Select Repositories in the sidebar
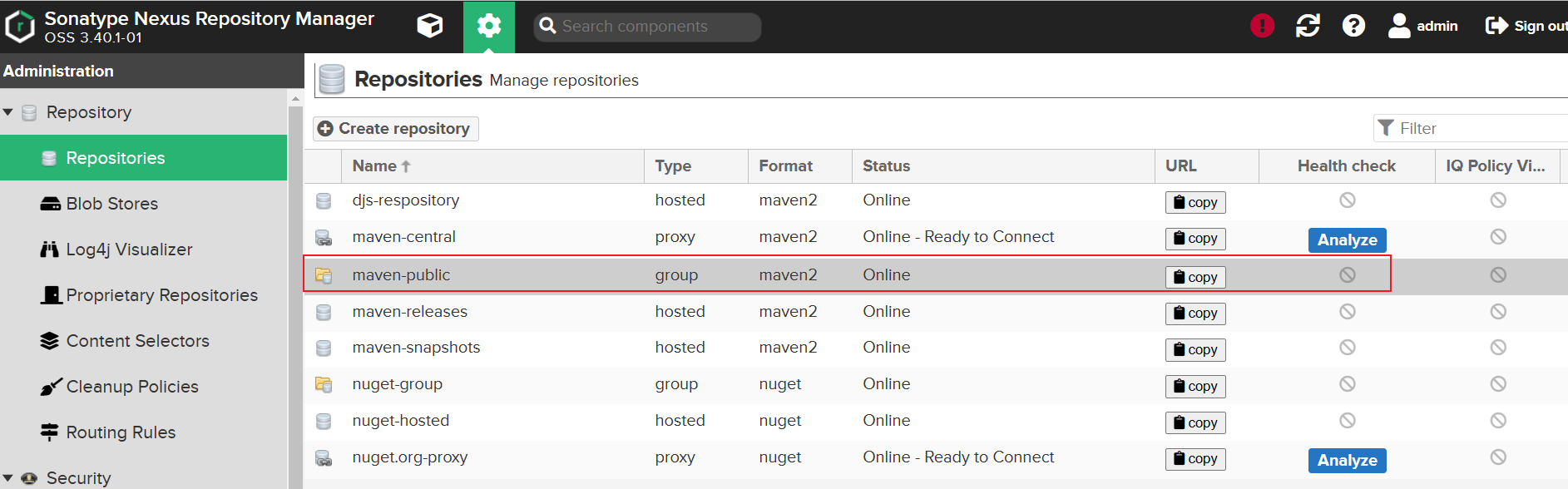This screenshot has height=489, width=1568. tap(143, 158)
